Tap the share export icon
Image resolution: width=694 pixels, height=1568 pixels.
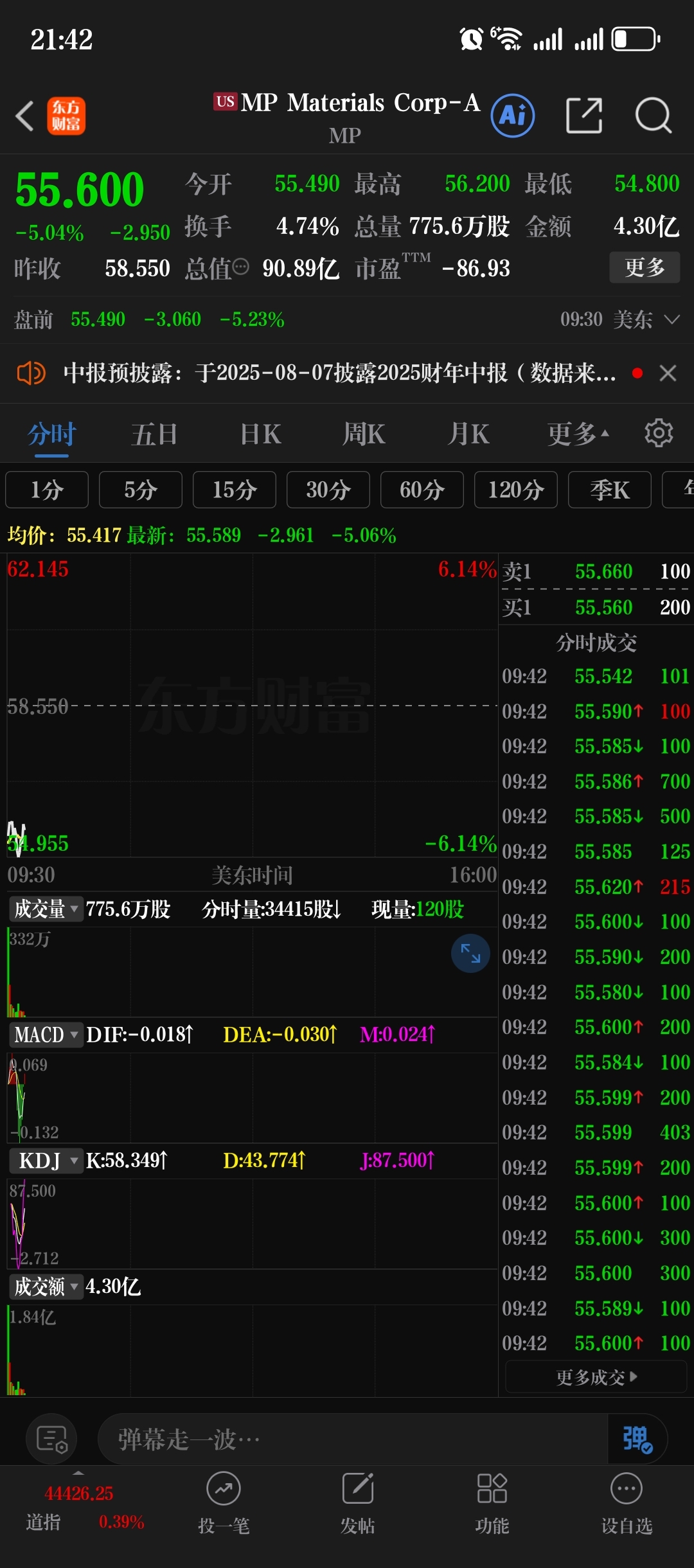(584, 116)
